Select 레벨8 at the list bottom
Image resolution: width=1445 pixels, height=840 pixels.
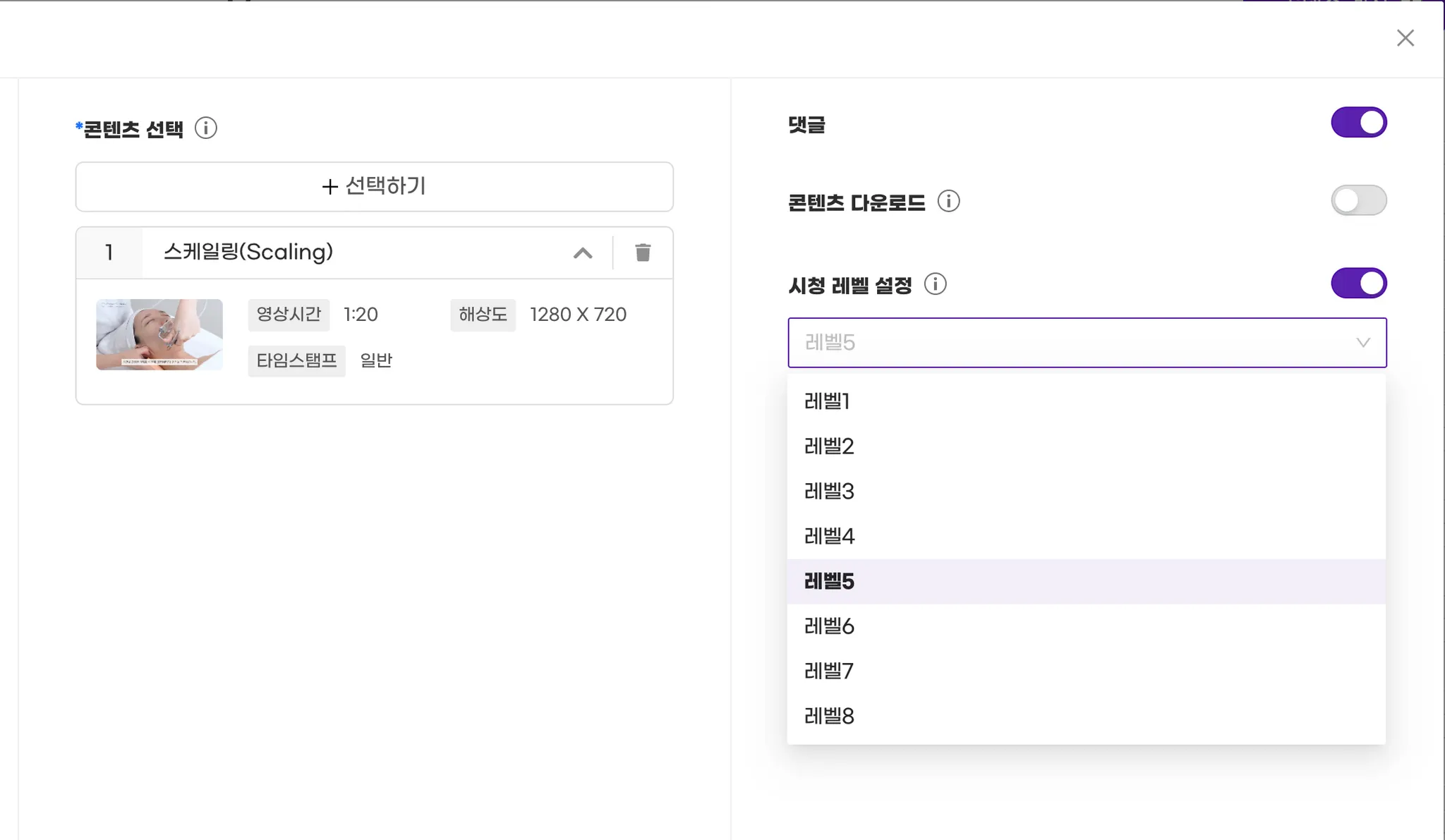tap(829, 717)
